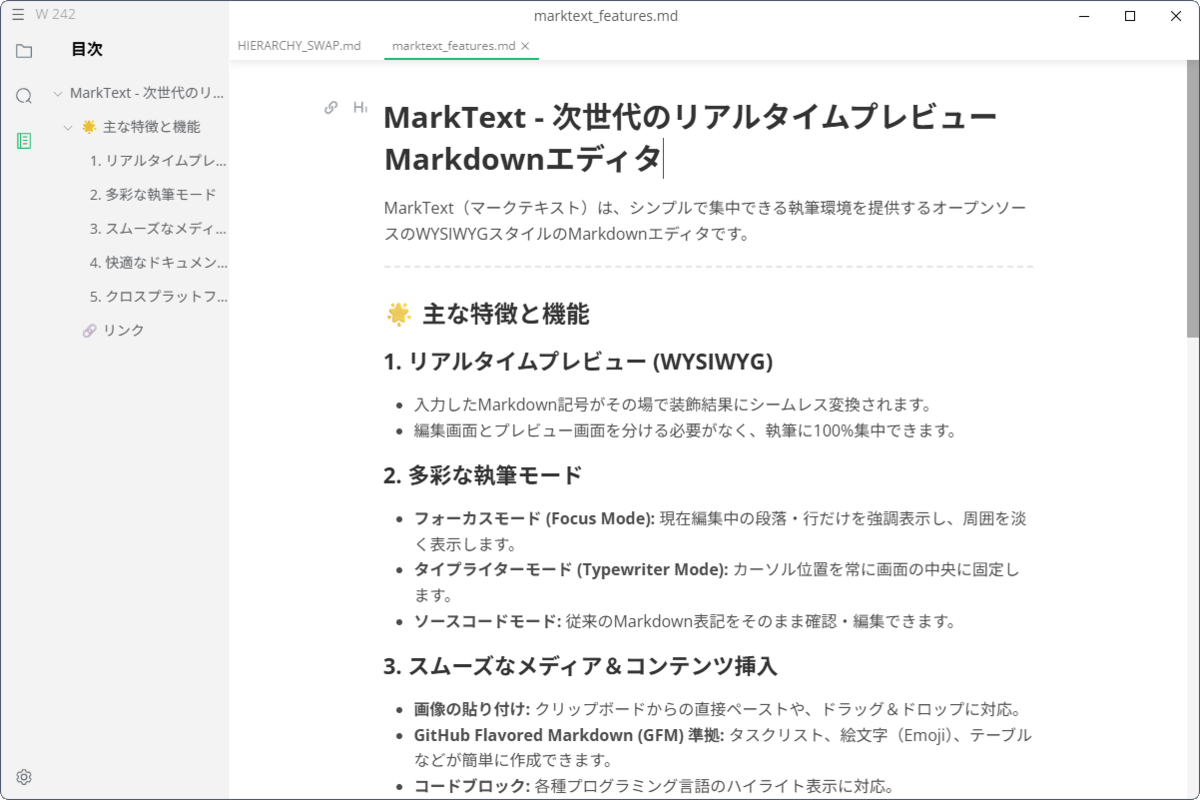Click the word count W 242
Screen dimensions: 1200x800
point(55,14)
